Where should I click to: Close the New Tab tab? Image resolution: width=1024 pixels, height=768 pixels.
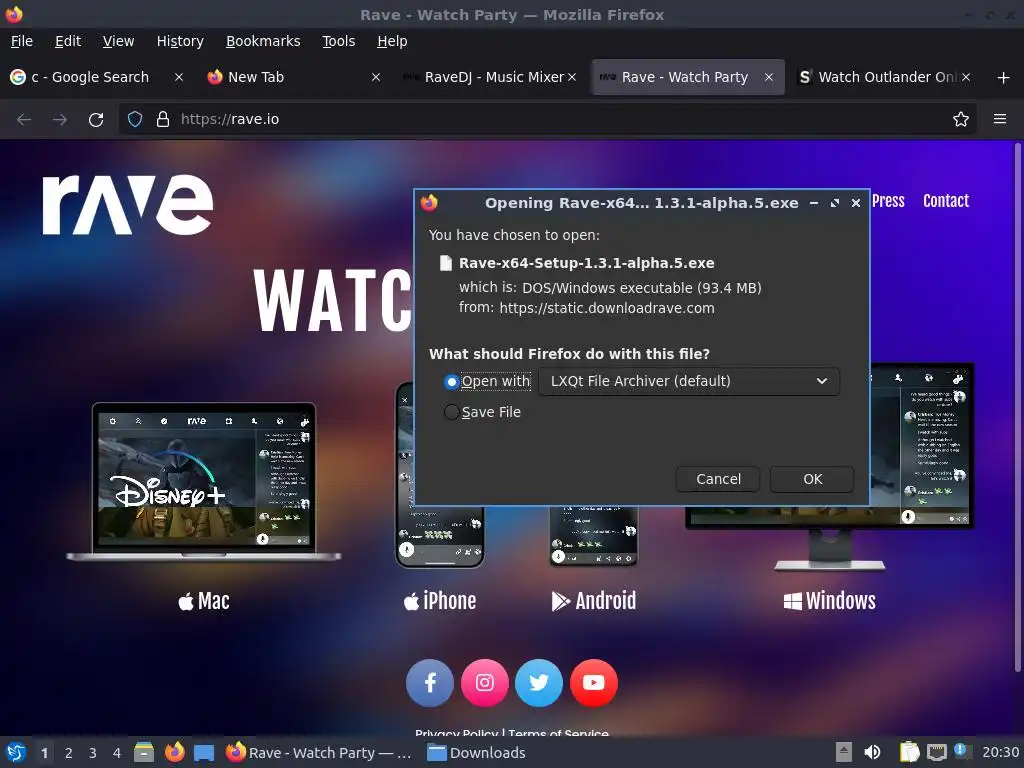[x=376, y=77]
